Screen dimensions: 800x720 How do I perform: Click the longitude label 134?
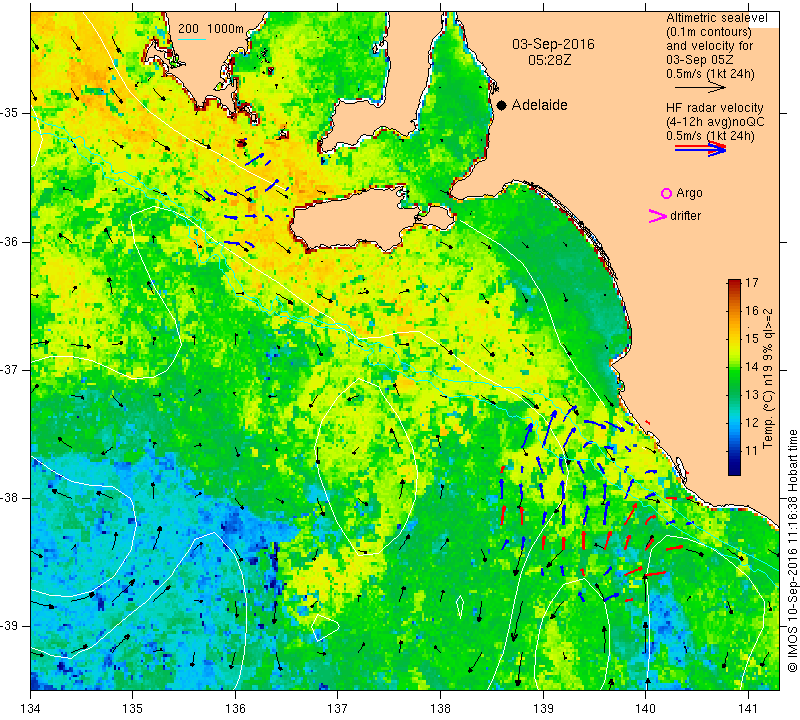[31, 709]
